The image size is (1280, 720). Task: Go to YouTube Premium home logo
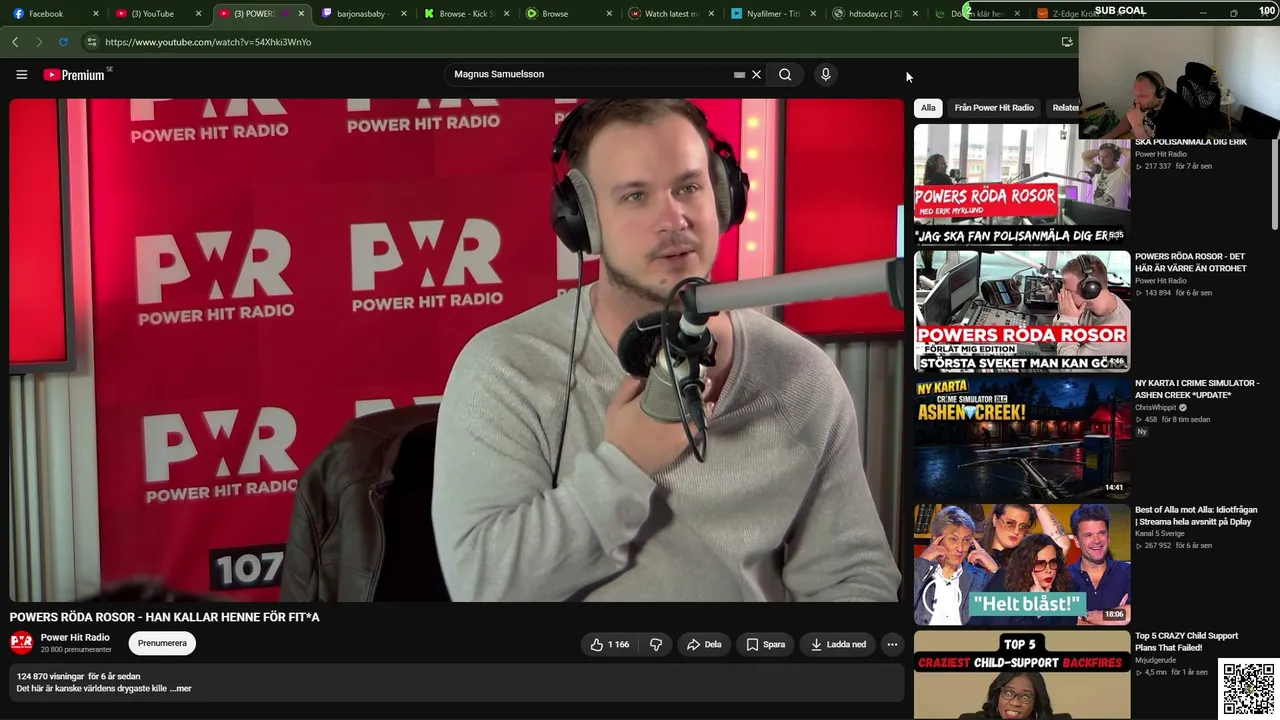77,74
